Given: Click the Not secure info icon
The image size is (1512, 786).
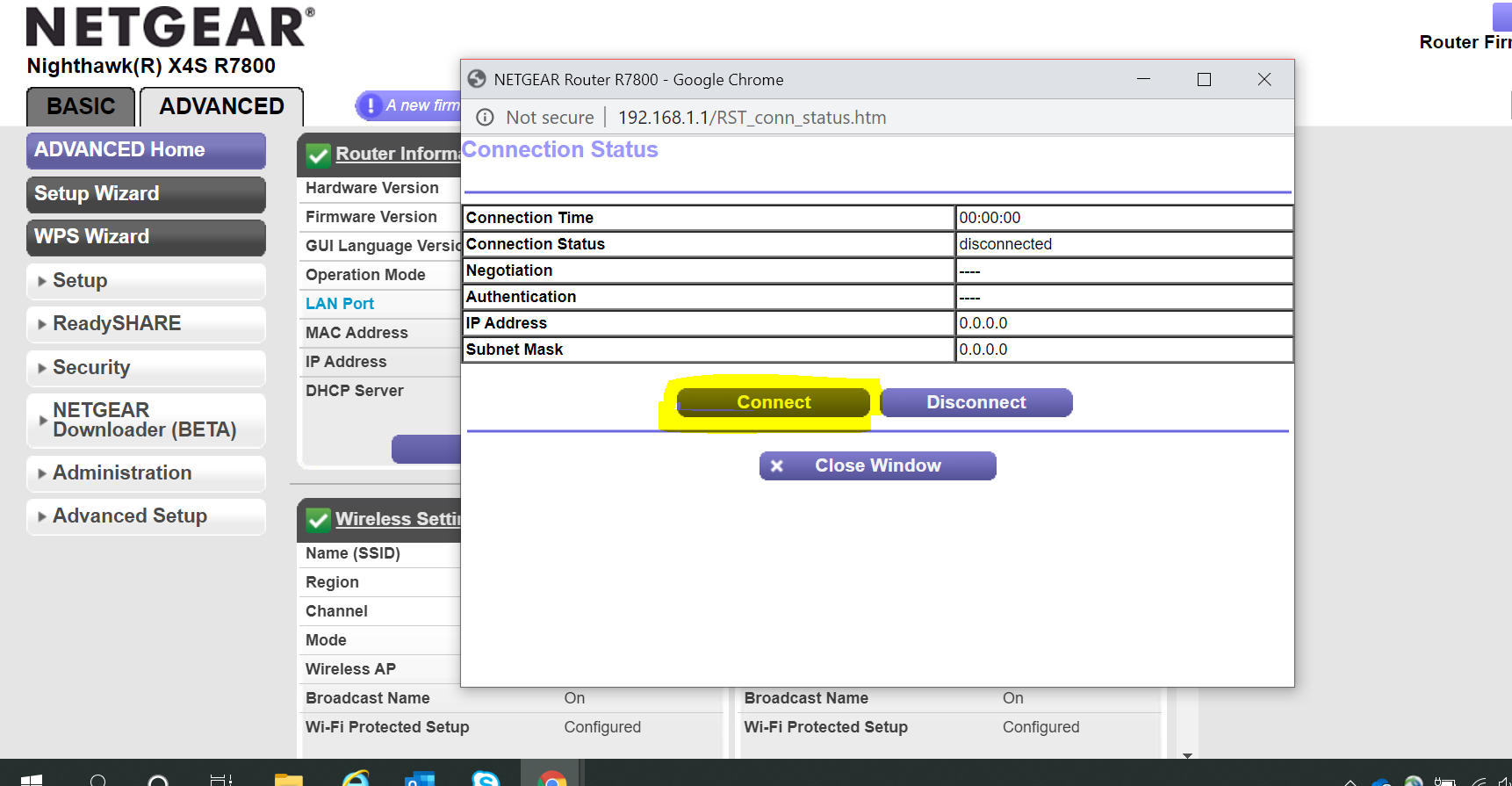Looking at the screenshot, I should click(x=485, y=118).
